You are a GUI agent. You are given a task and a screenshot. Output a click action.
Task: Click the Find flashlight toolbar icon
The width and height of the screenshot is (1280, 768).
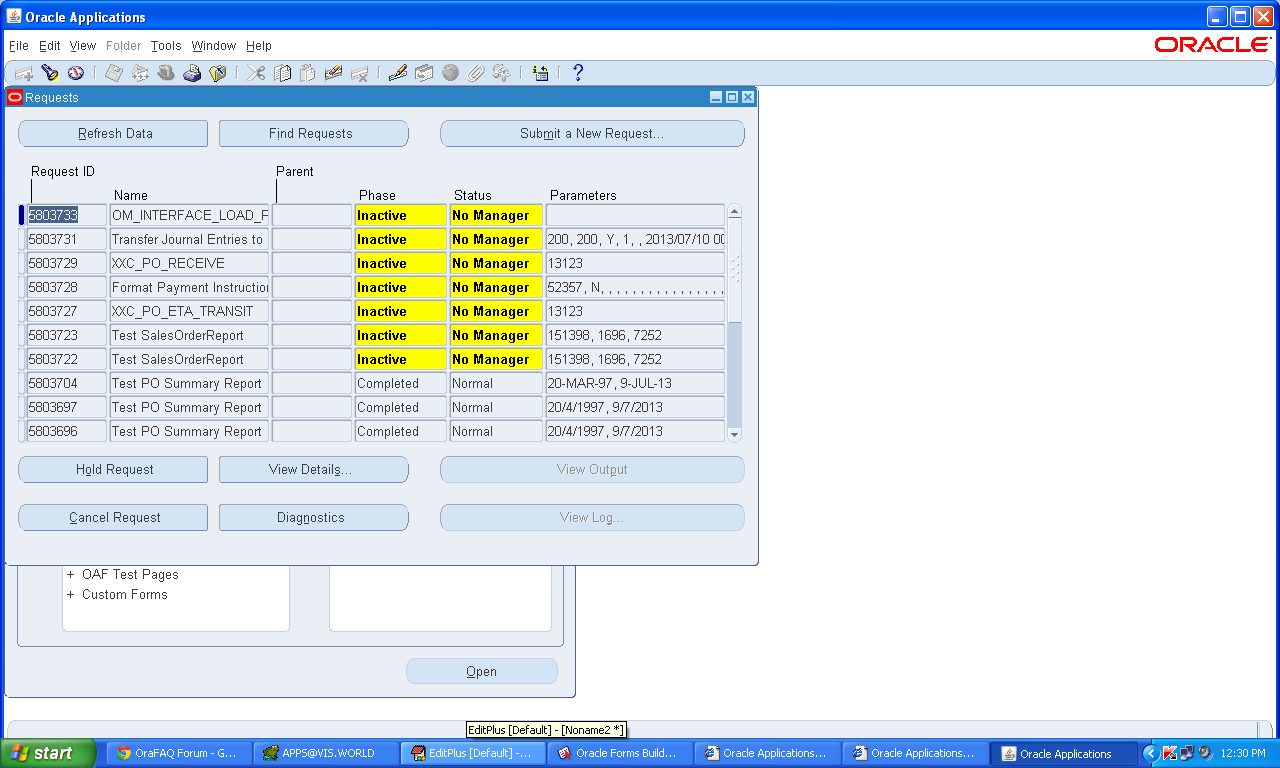coord(50,73)
